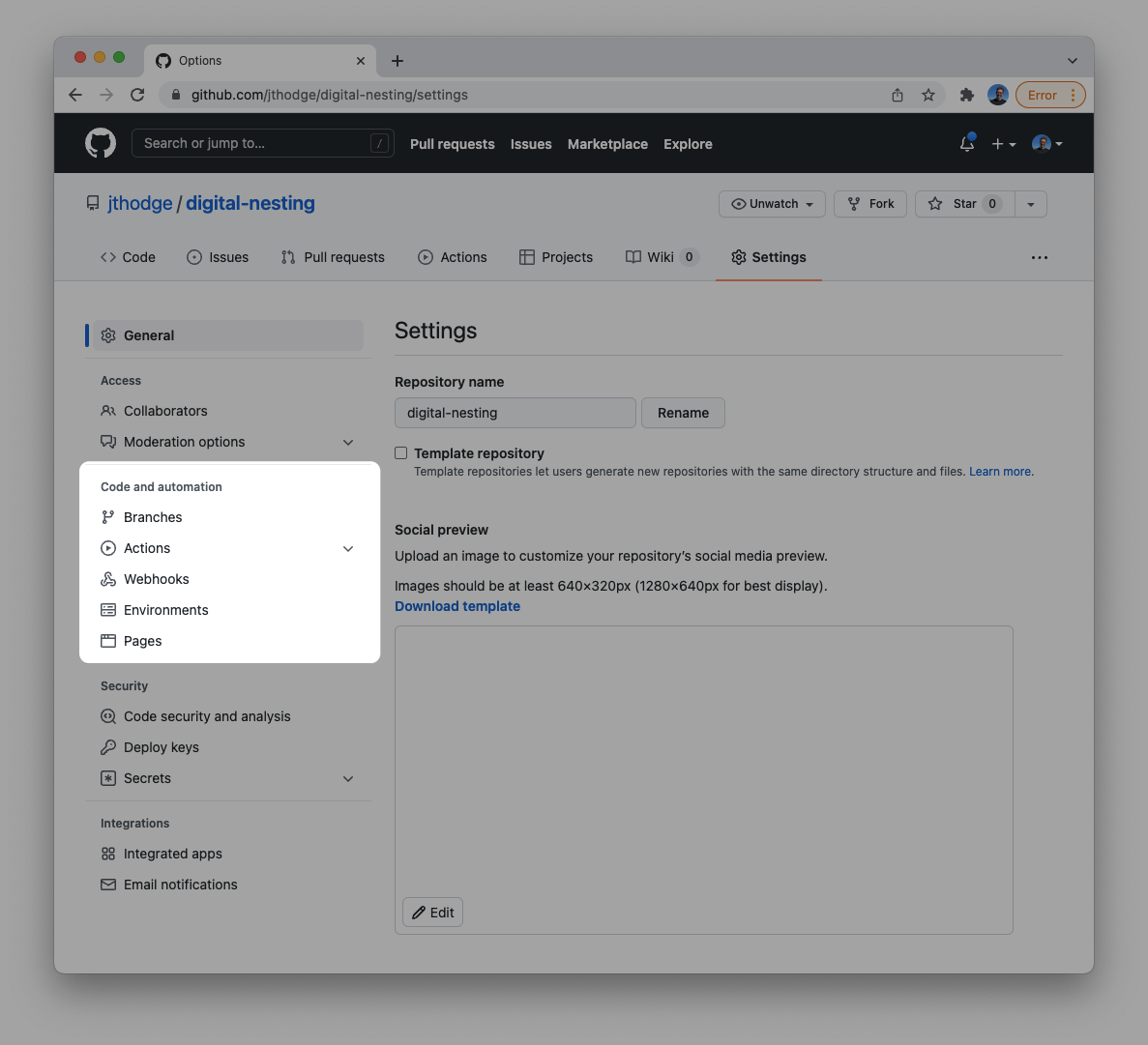Viewport: 1148px width, 1045px height.
Task: Switch to the repository Issues tab
Action: pyautogui.click(x=218, y=257)
